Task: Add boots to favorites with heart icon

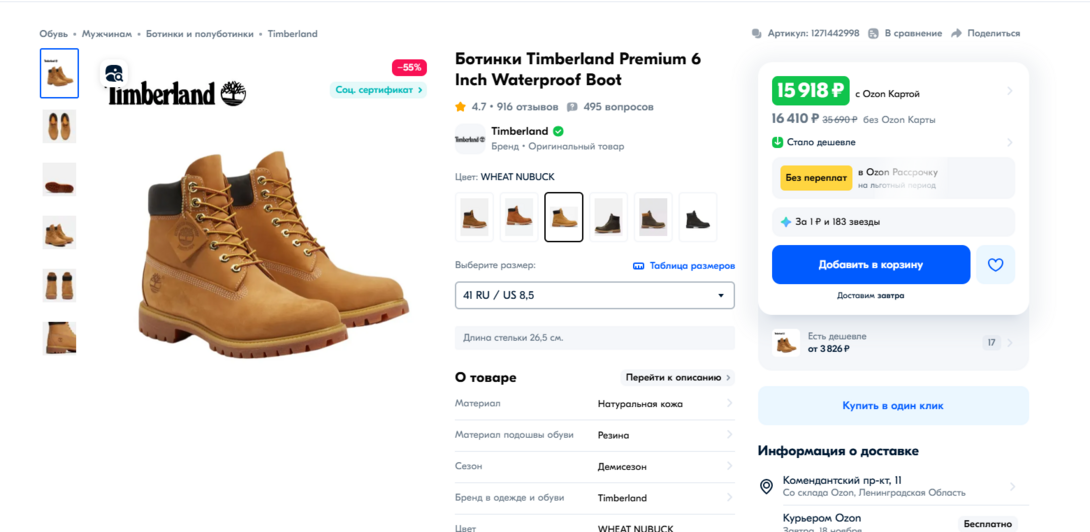Action: pyautogui.click(x=995, y=265)
